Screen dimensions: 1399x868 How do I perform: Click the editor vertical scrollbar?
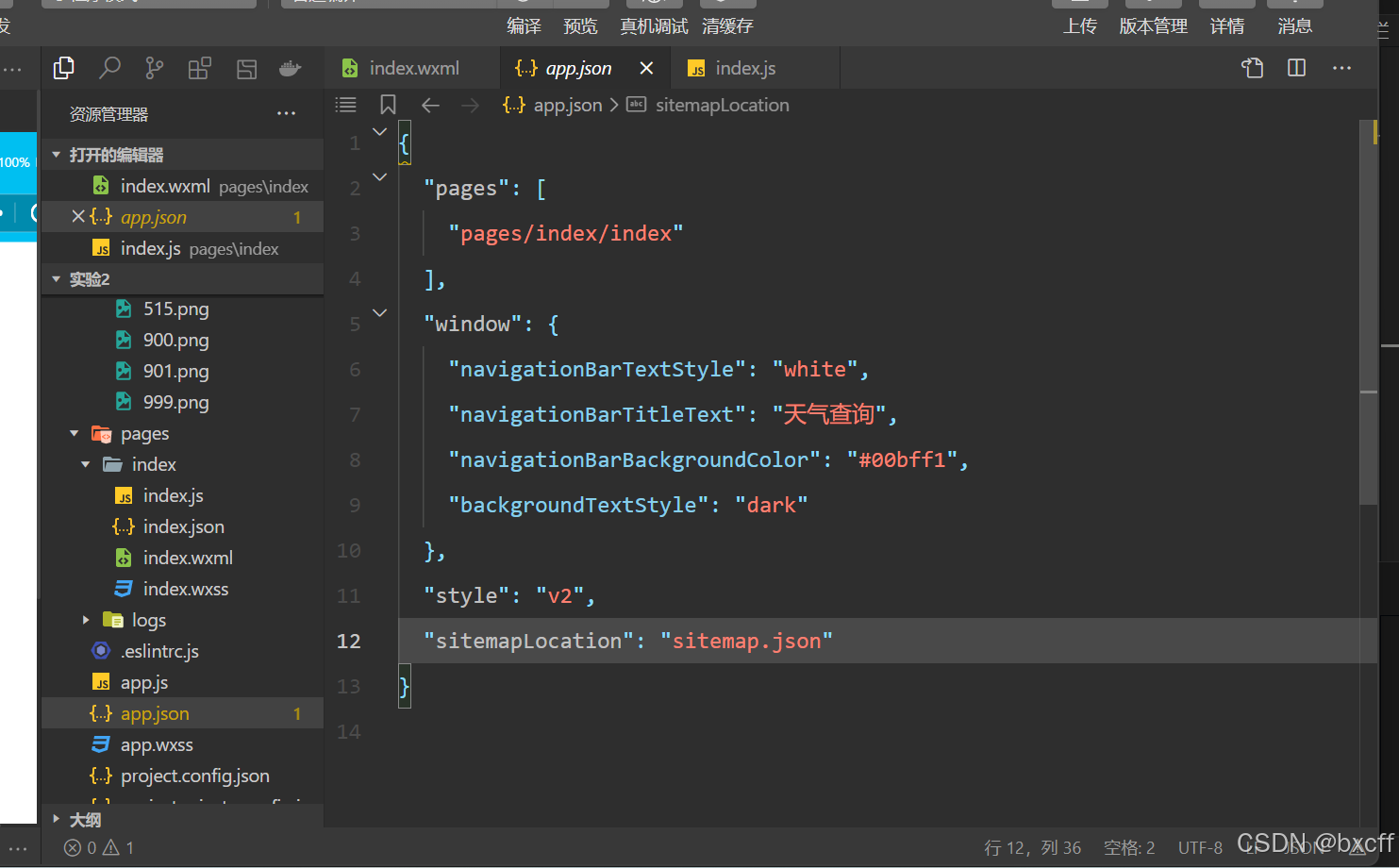(1369, 311)
